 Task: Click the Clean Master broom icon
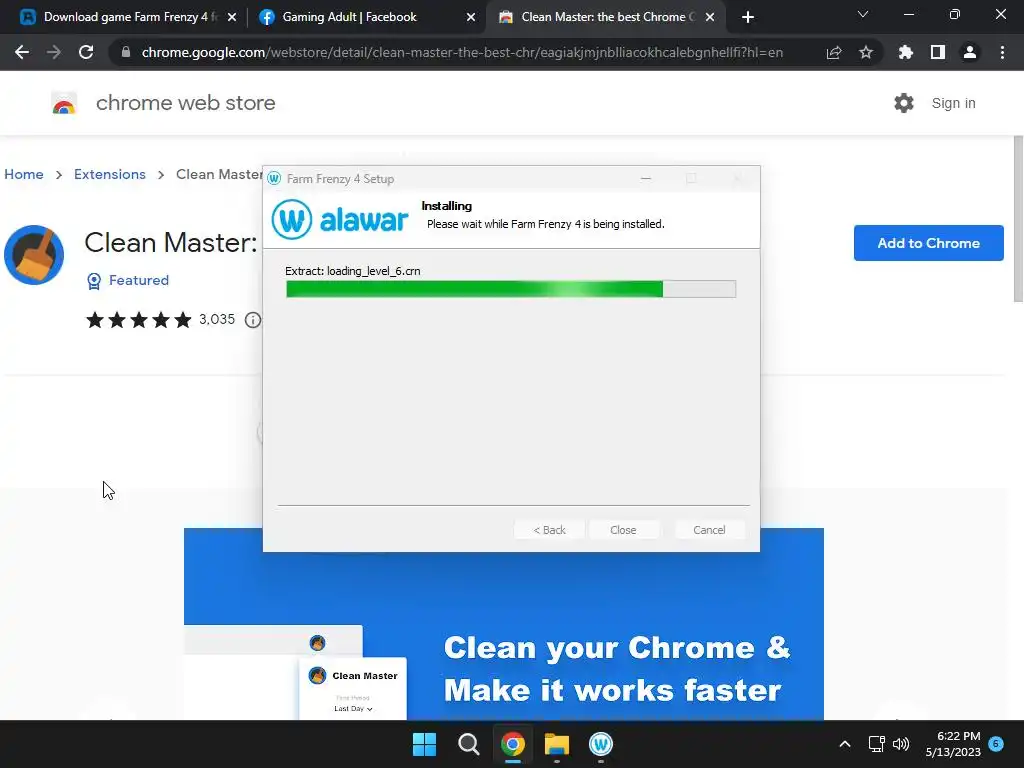pyautogui.click(x=34, y=255)
